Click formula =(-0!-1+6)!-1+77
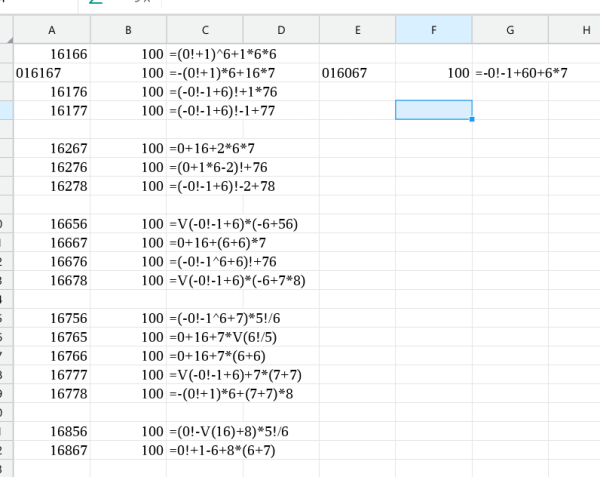 pos(222,111)
